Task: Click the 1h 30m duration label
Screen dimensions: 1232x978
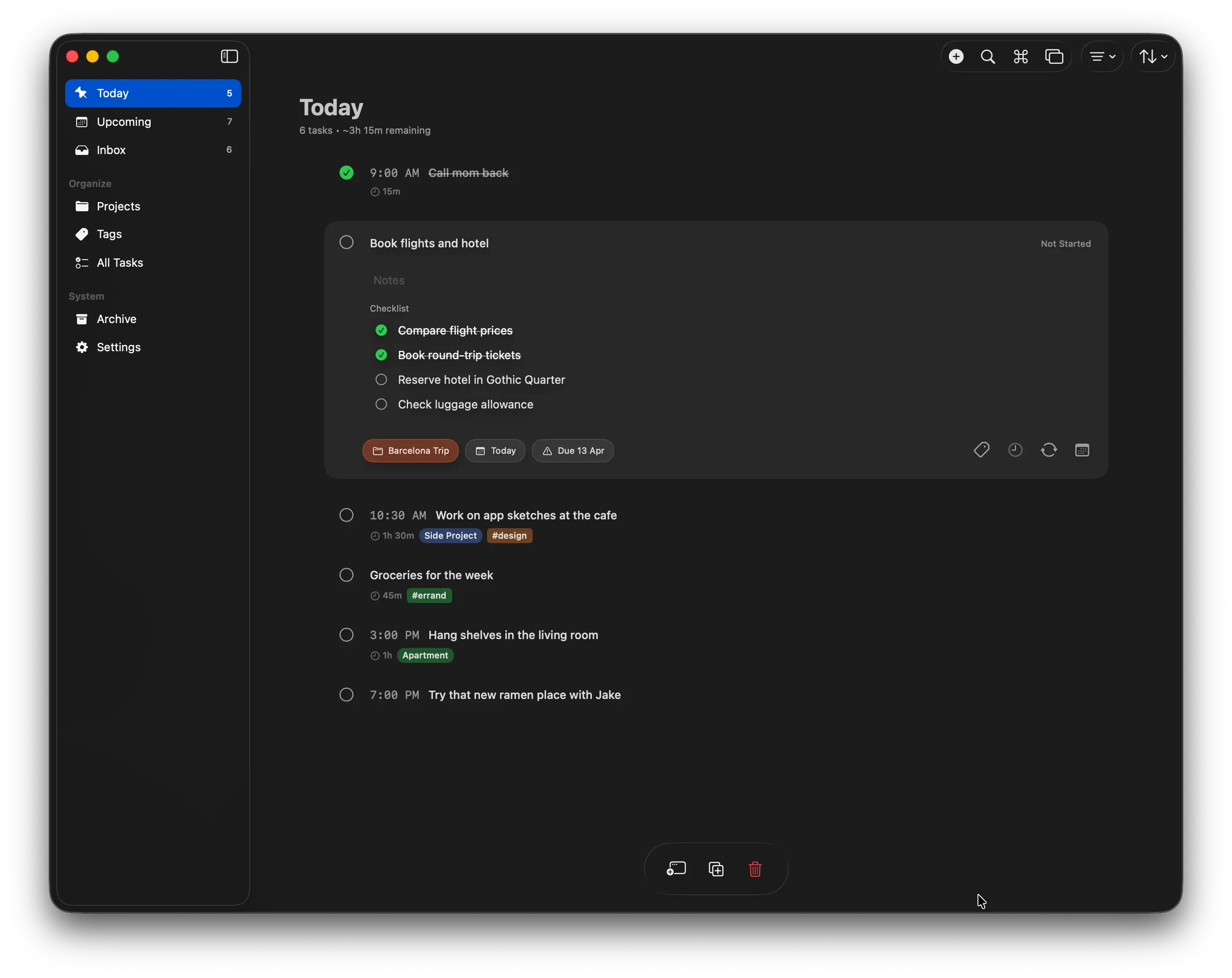Action: coord(392,535)
